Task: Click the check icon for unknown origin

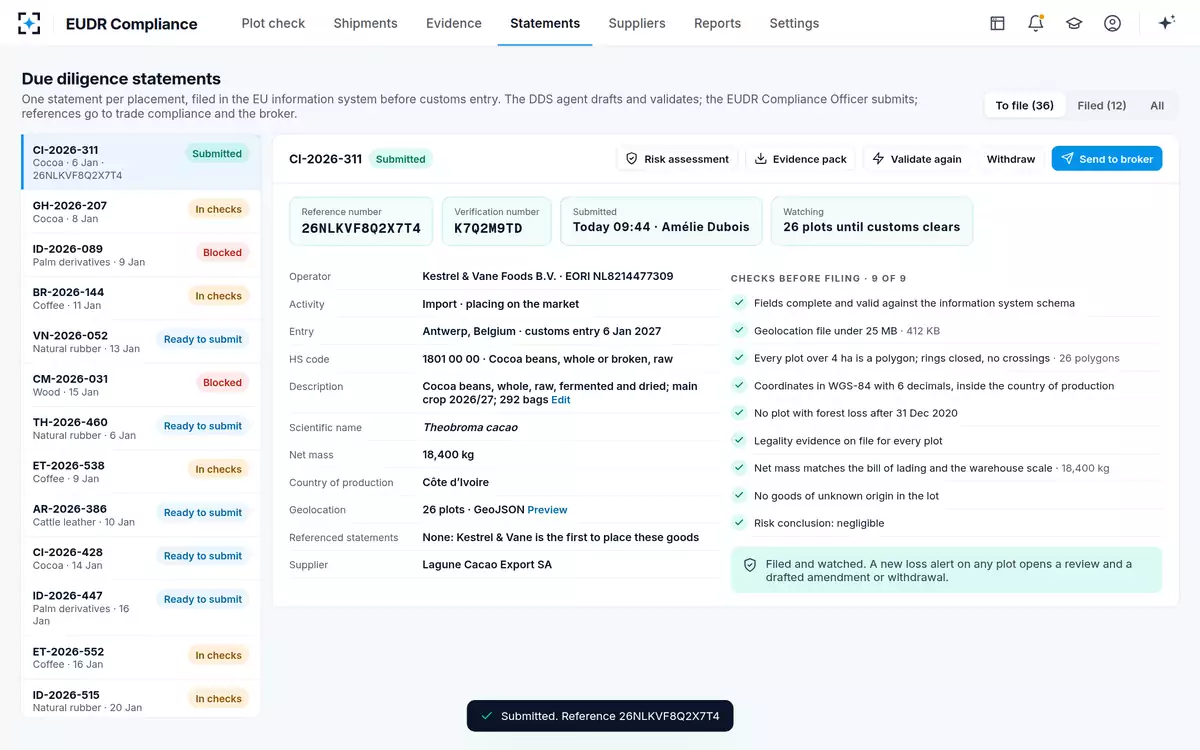Action: [739, 495]
